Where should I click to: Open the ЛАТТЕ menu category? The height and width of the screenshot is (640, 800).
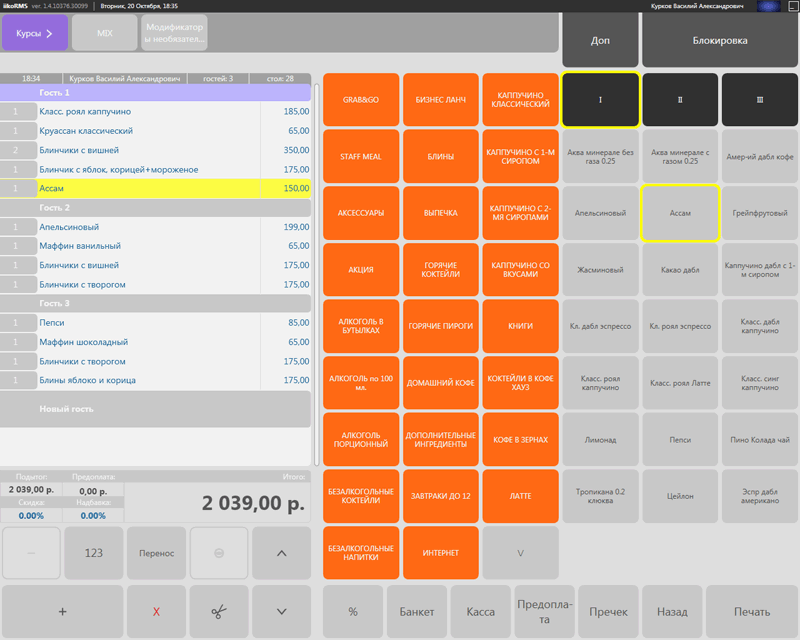click(x=520, y=496)
